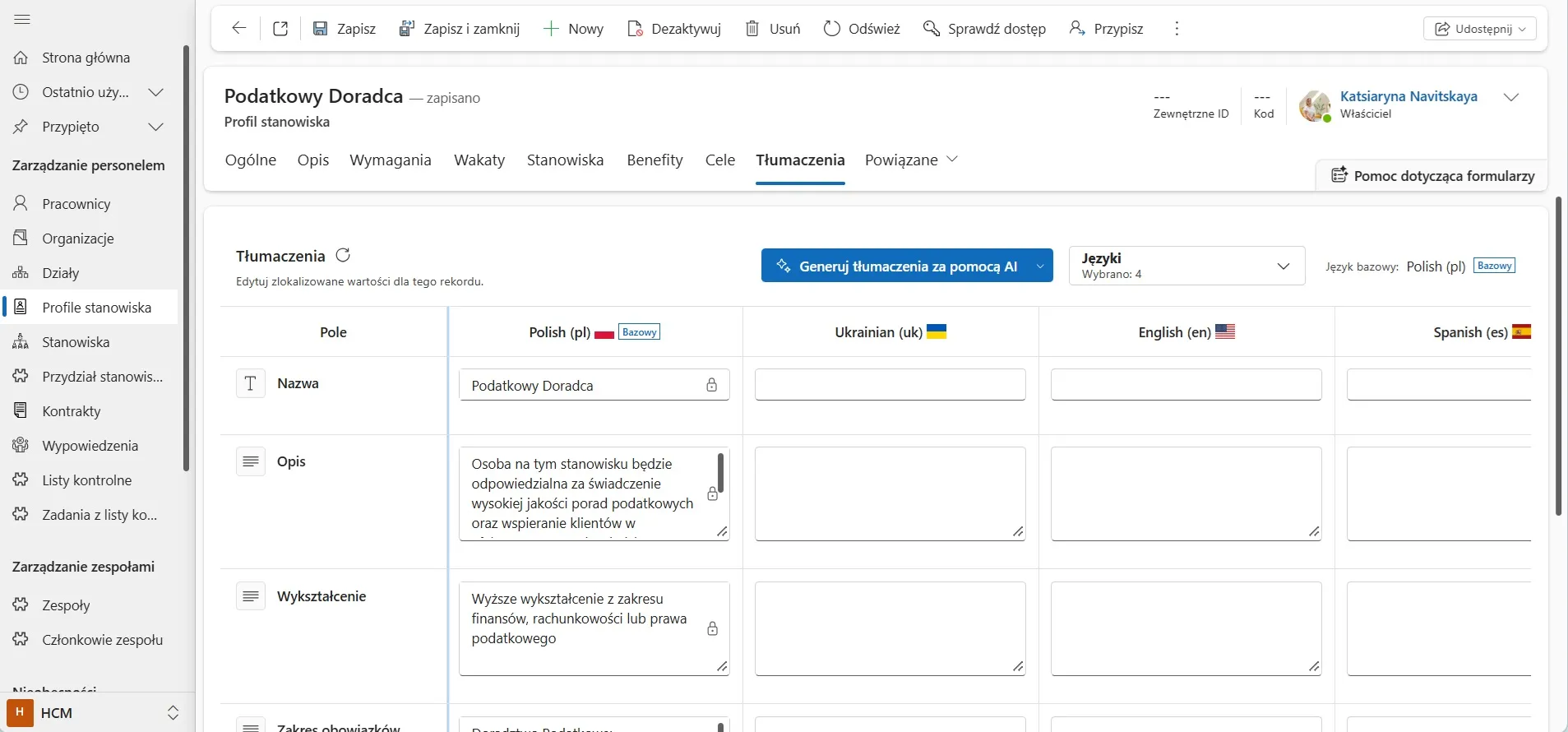Image resolution: width=1568 pixels, height=732 pixels.
Task: Refresh the Tłumaczenia section icon
Action: pyautogui.click(x=344, y=256)
